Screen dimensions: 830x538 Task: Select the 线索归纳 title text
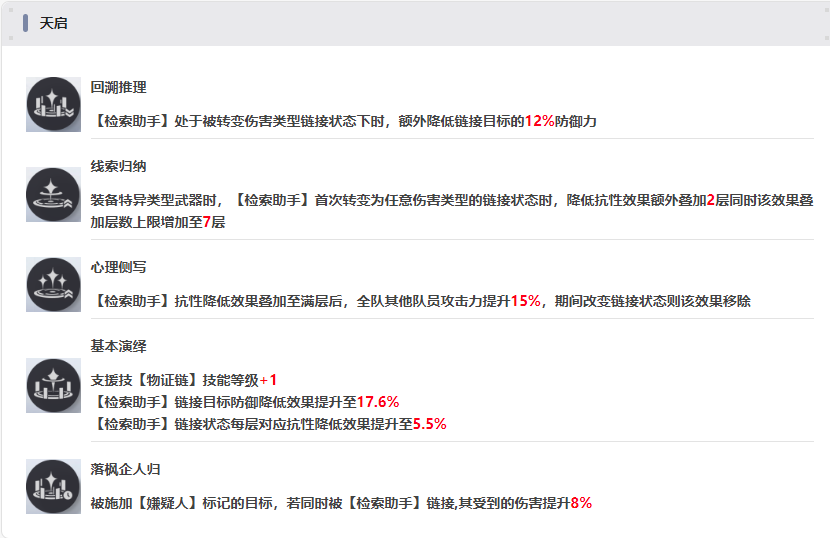[119, 166]
